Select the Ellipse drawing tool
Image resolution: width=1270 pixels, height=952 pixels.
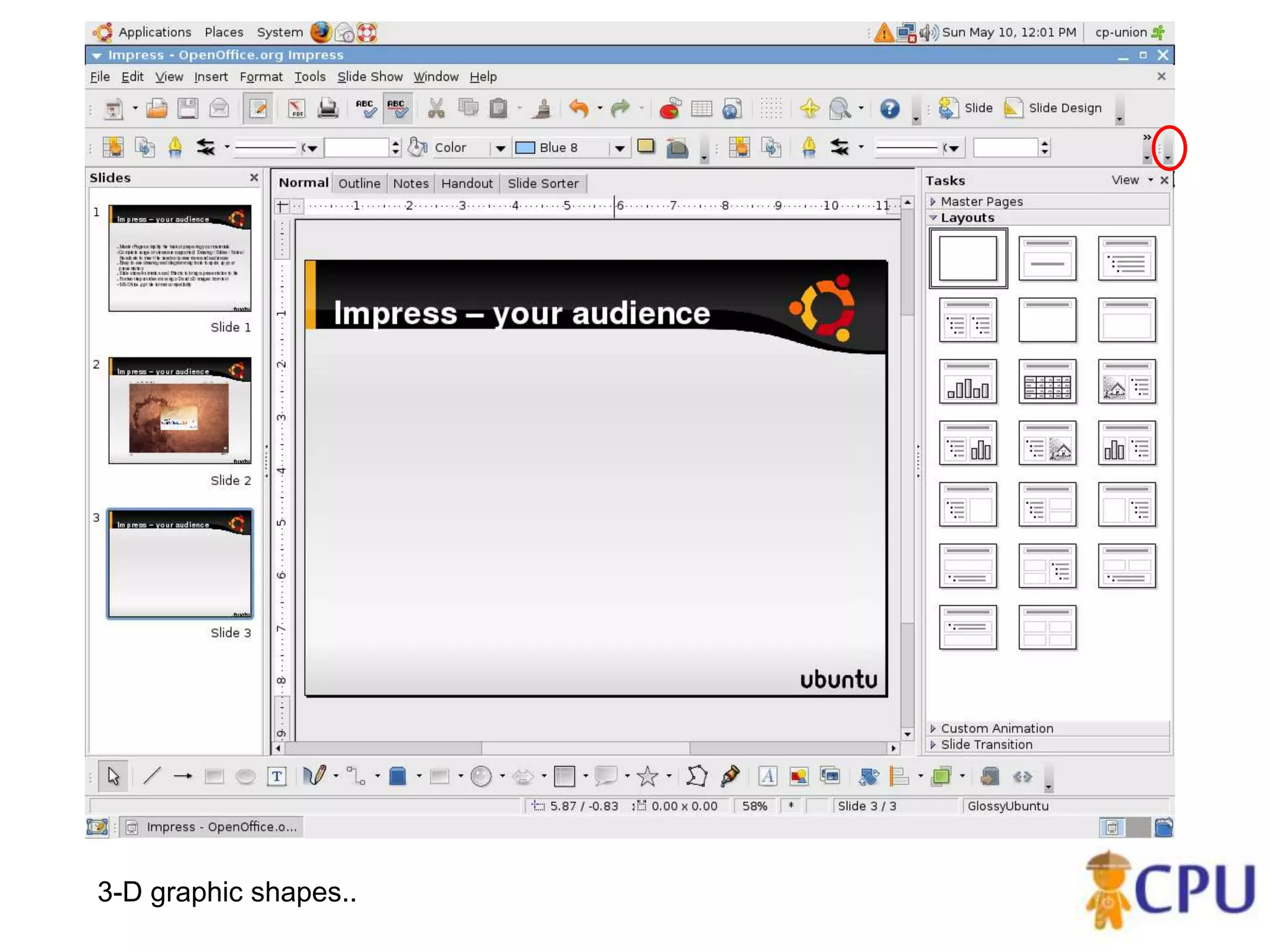[246, 776]
